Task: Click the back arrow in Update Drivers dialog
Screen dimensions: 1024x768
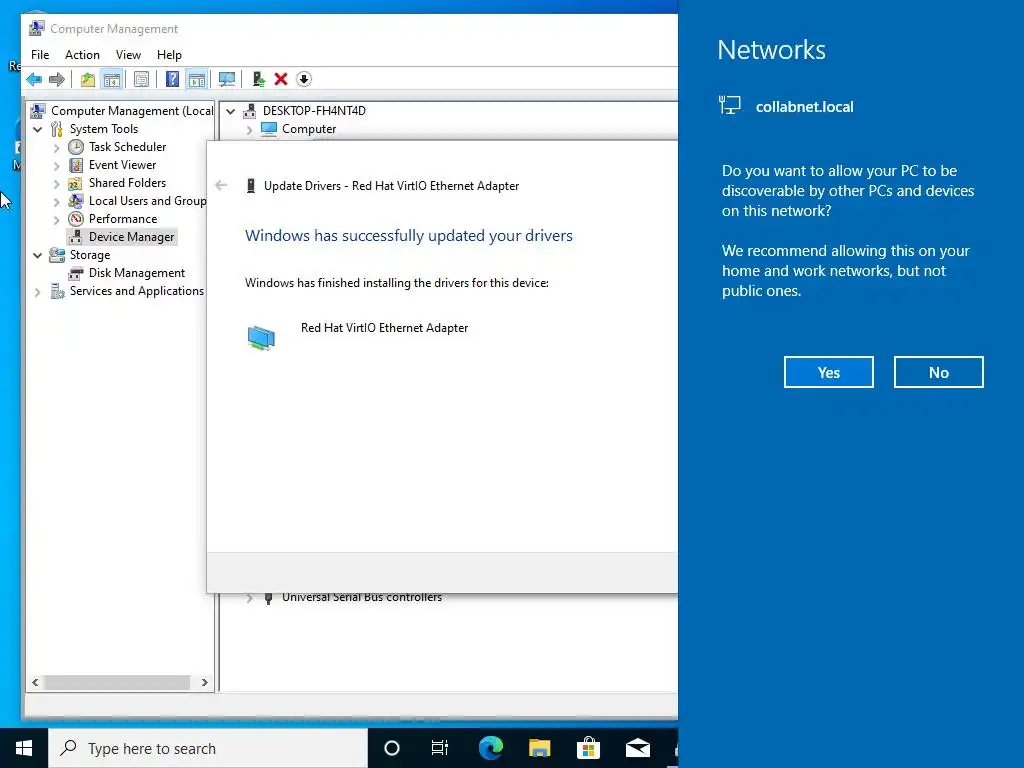Action: tap(221, 185)
